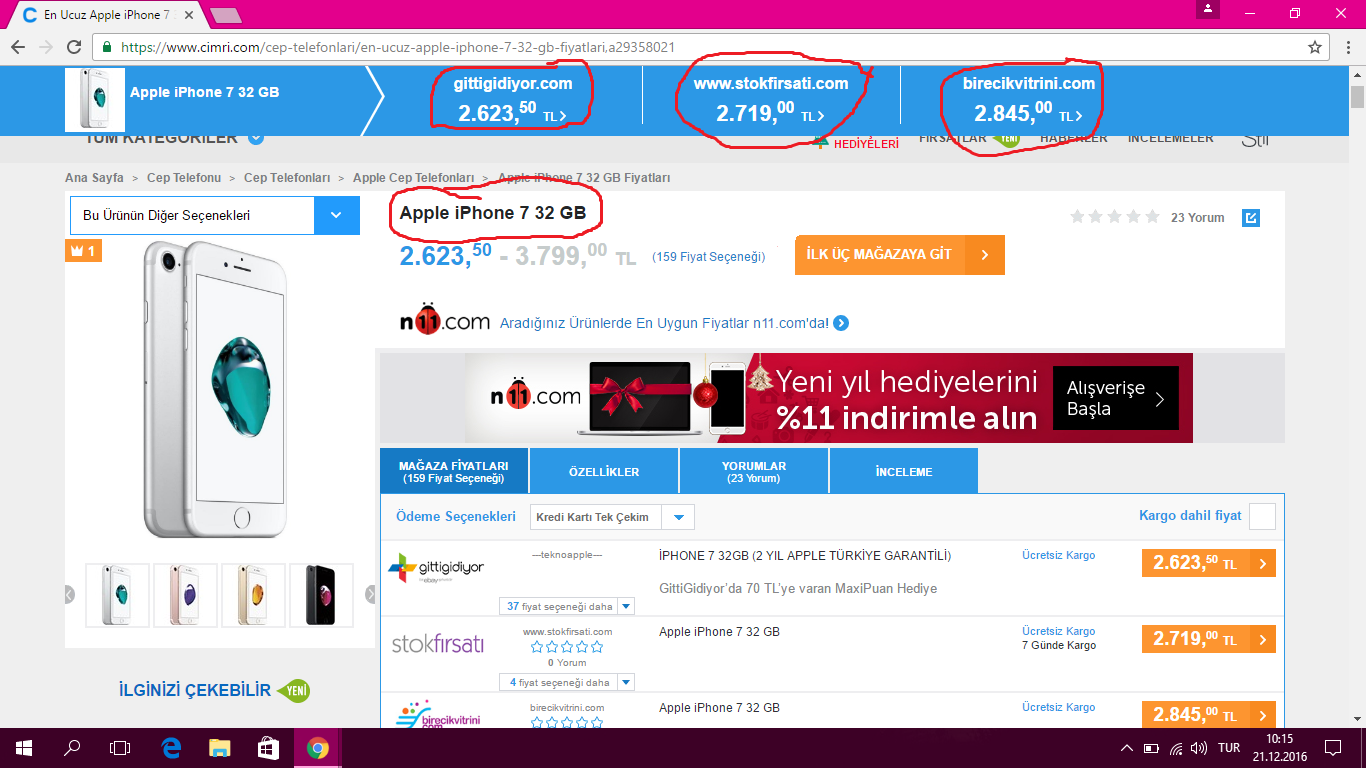Screen dimensions: 1366x768
Task: Switch to the MAĞAZA FİYATLARI tab
Action: (x=454, y=471)
